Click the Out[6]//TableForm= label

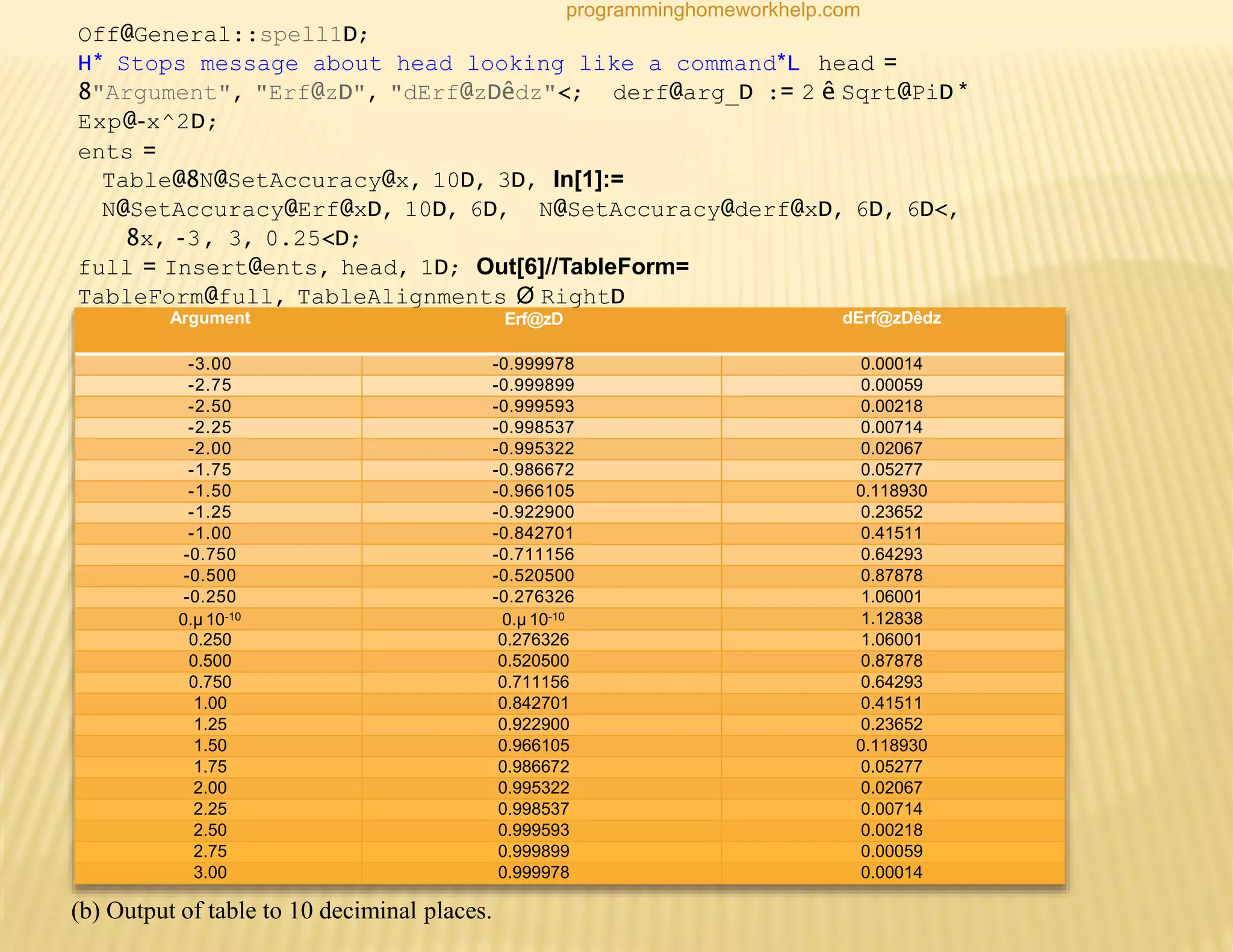click(582, 267)
